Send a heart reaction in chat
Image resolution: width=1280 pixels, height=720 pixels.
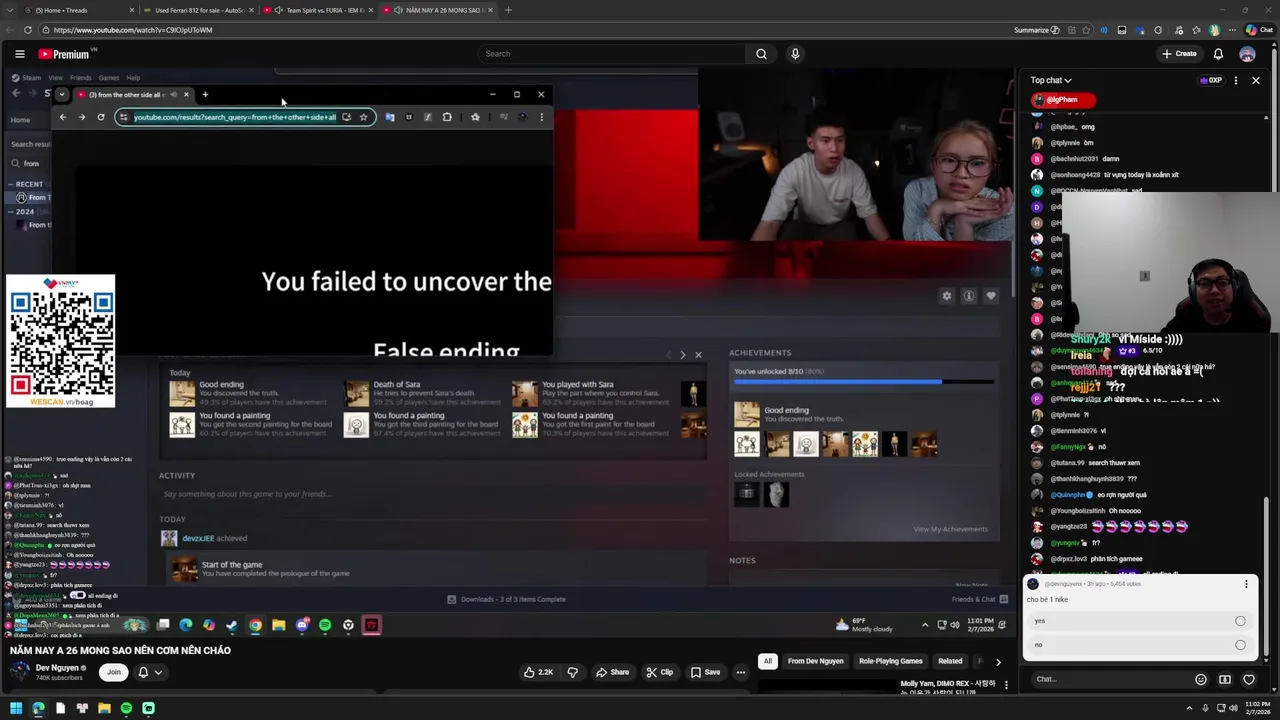(x=1249, y=680)
